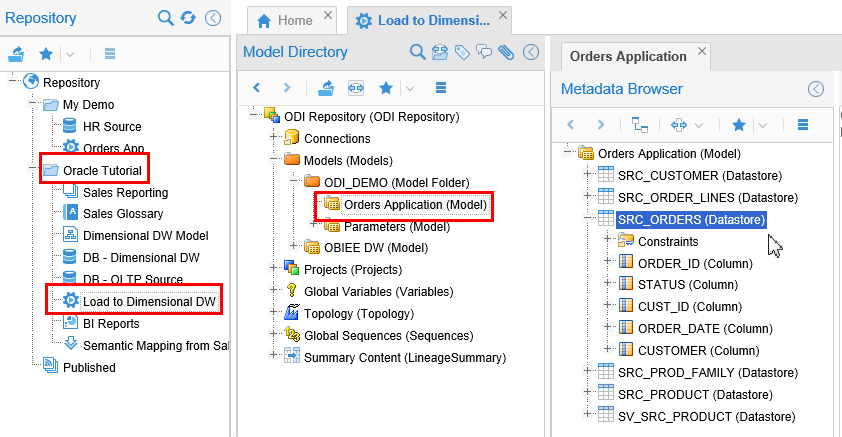Click the Model Directory tag icon

(x=462, y=52)
